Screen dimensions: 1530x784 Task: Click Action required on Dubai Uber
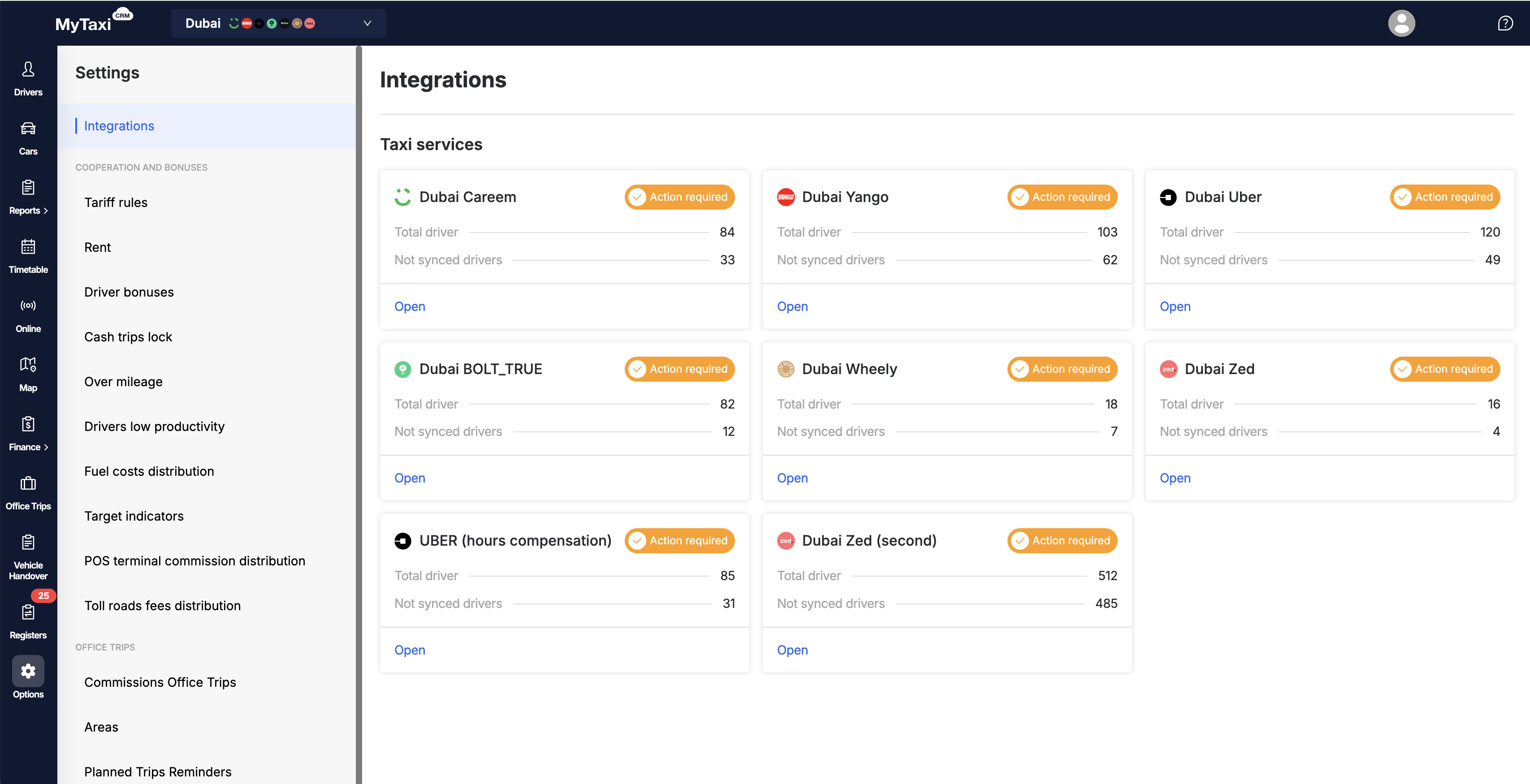tap(1444, 197)
